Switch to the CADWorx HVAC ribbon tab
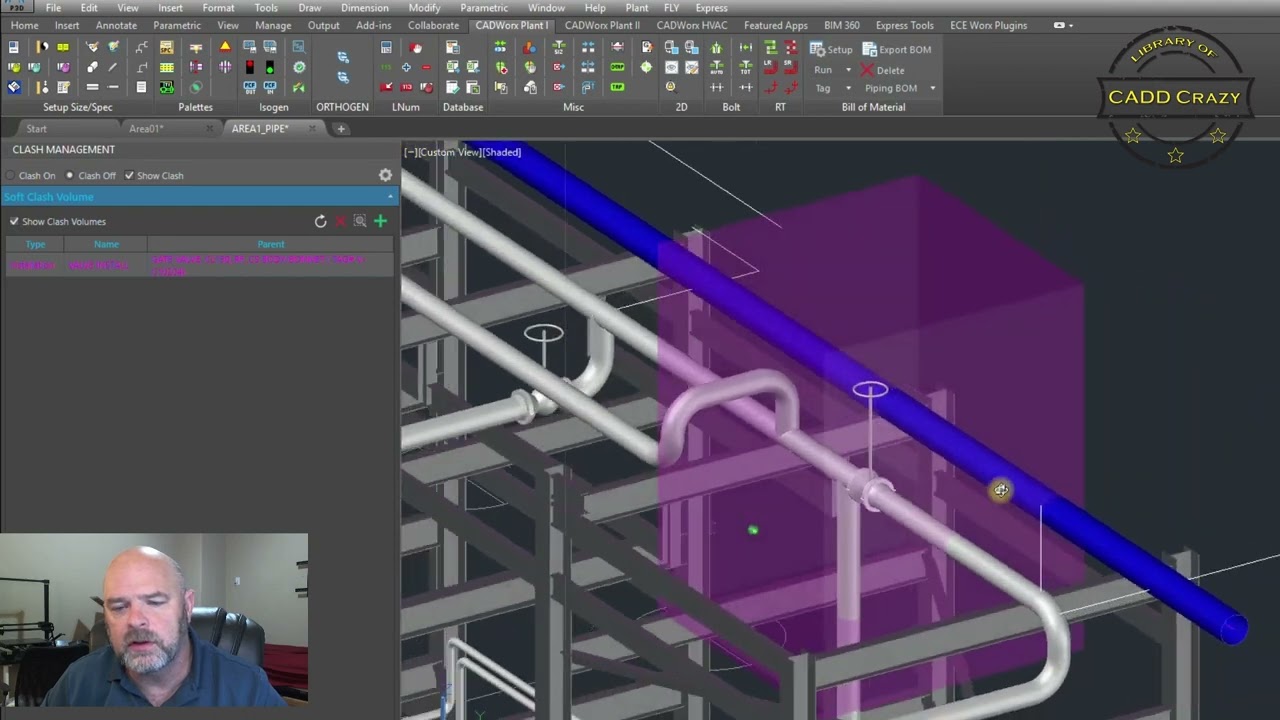Viewport: 1280px width, 720px height. (x=692, y=25)
